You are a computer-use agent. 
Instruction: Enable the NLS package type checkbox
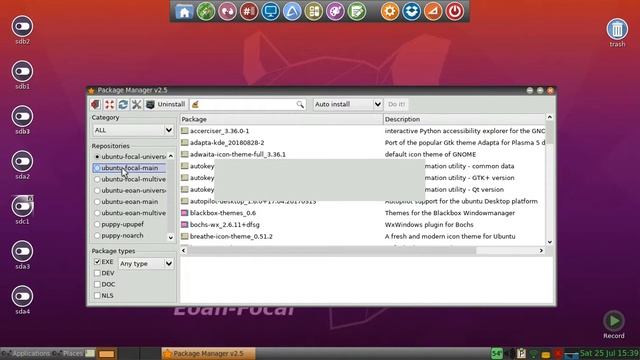point(97,296)
